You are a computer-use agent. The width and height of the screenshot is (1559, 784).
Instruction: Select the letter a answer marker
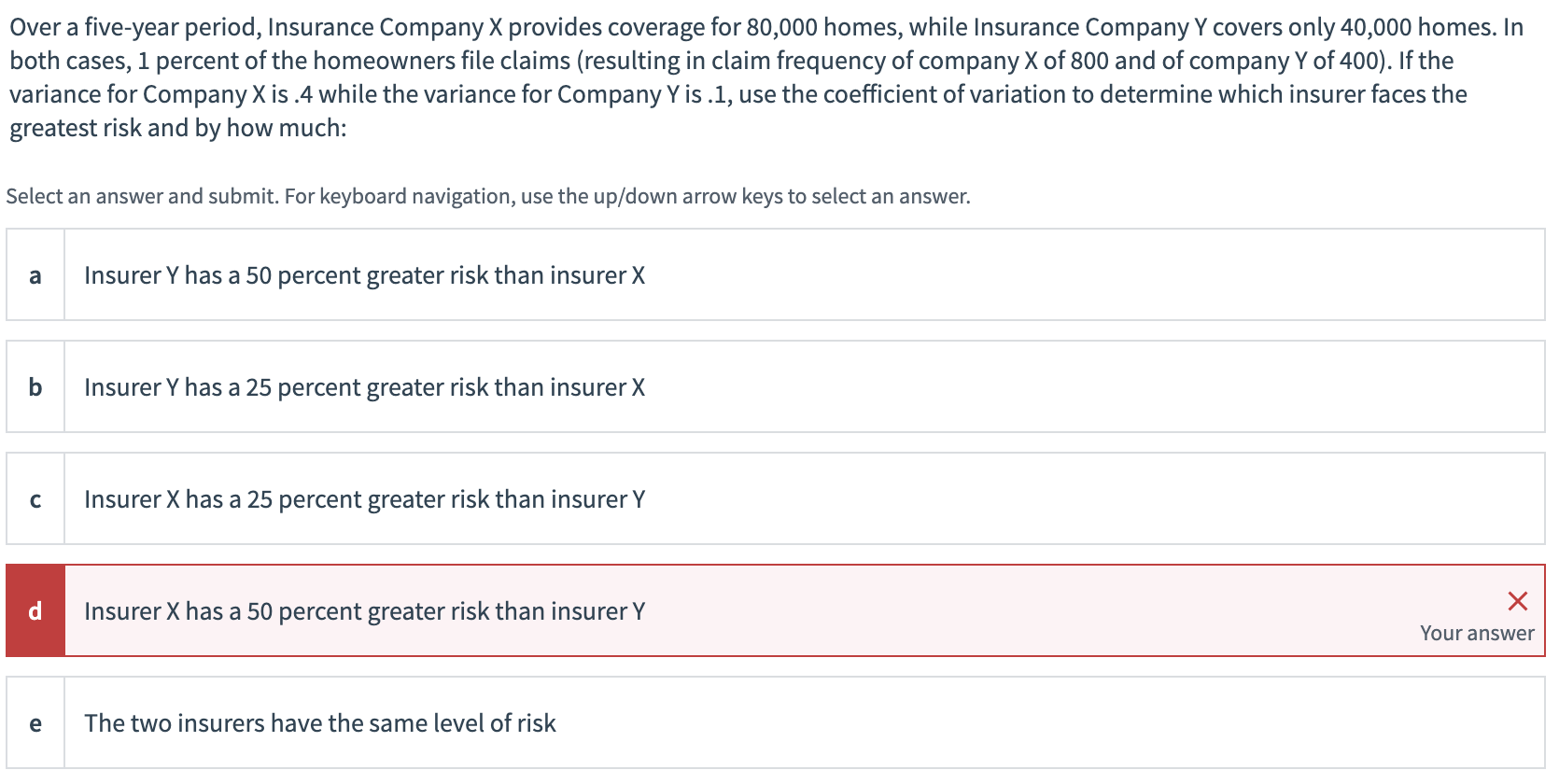click(x=35, y=275)
